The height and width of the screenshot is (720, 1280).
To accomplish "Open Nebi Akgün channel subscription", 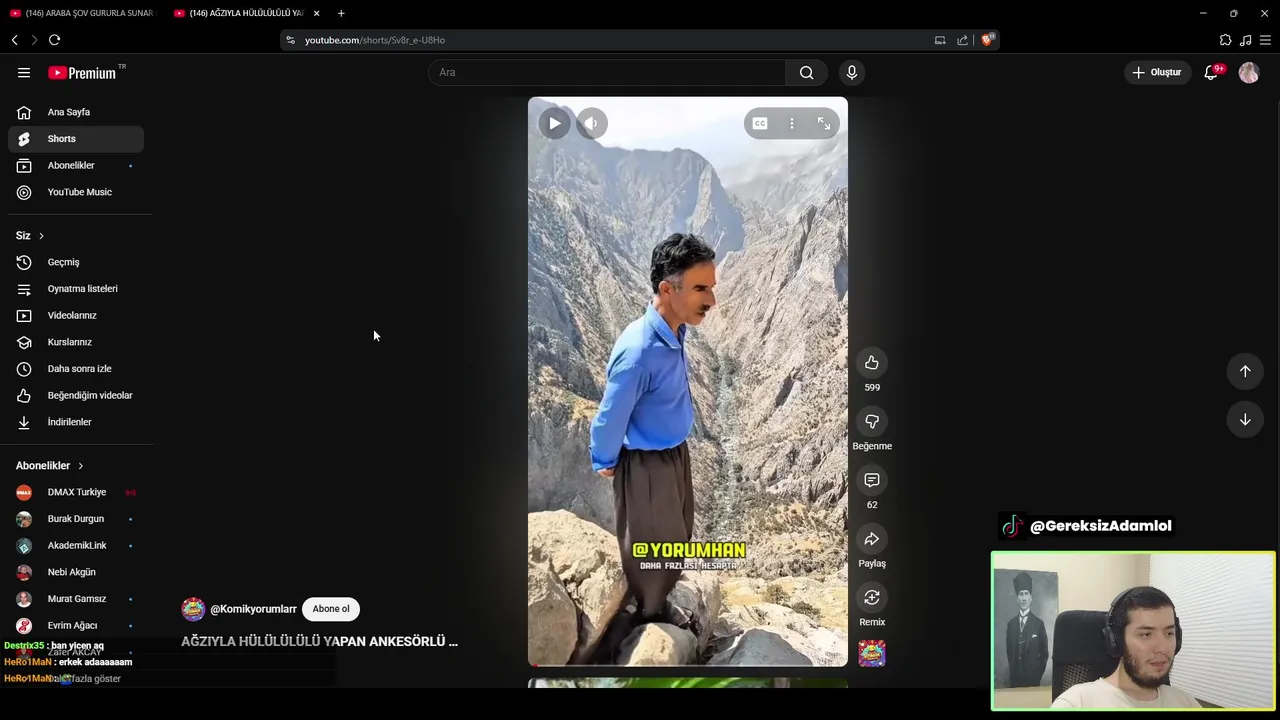I will pos(76,572).
